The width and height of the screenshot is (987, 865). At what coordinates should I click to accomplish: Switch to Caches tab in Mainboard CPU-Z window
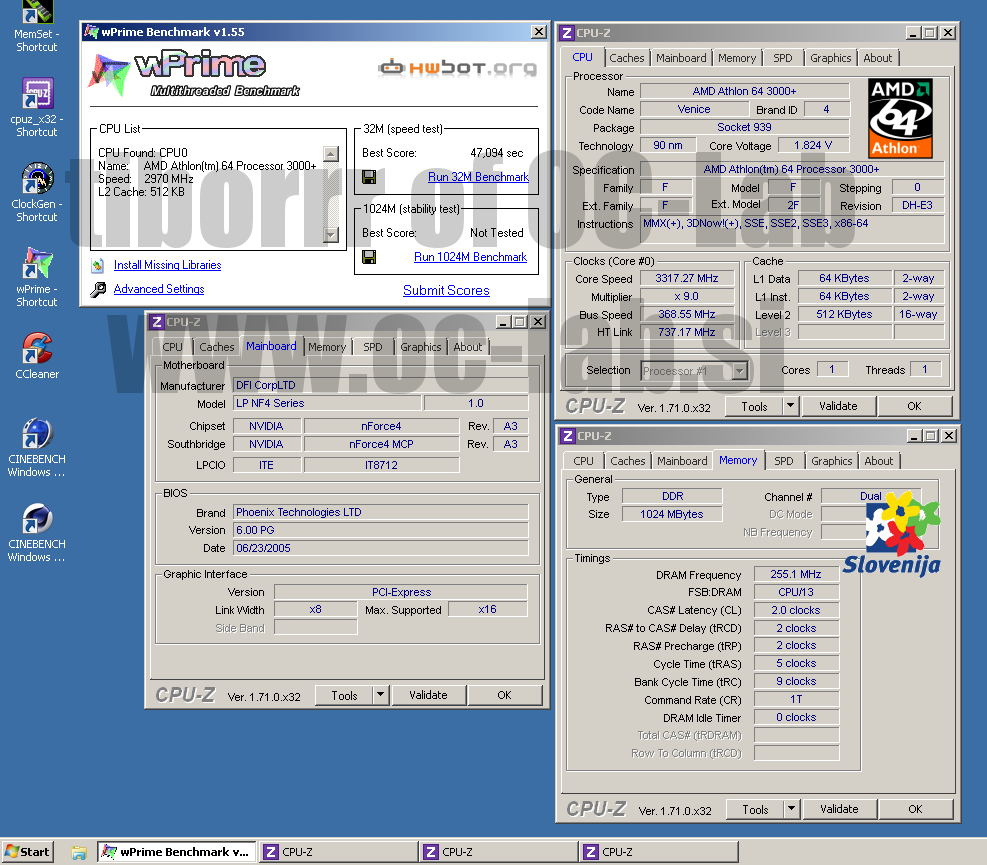coord(217,347)
